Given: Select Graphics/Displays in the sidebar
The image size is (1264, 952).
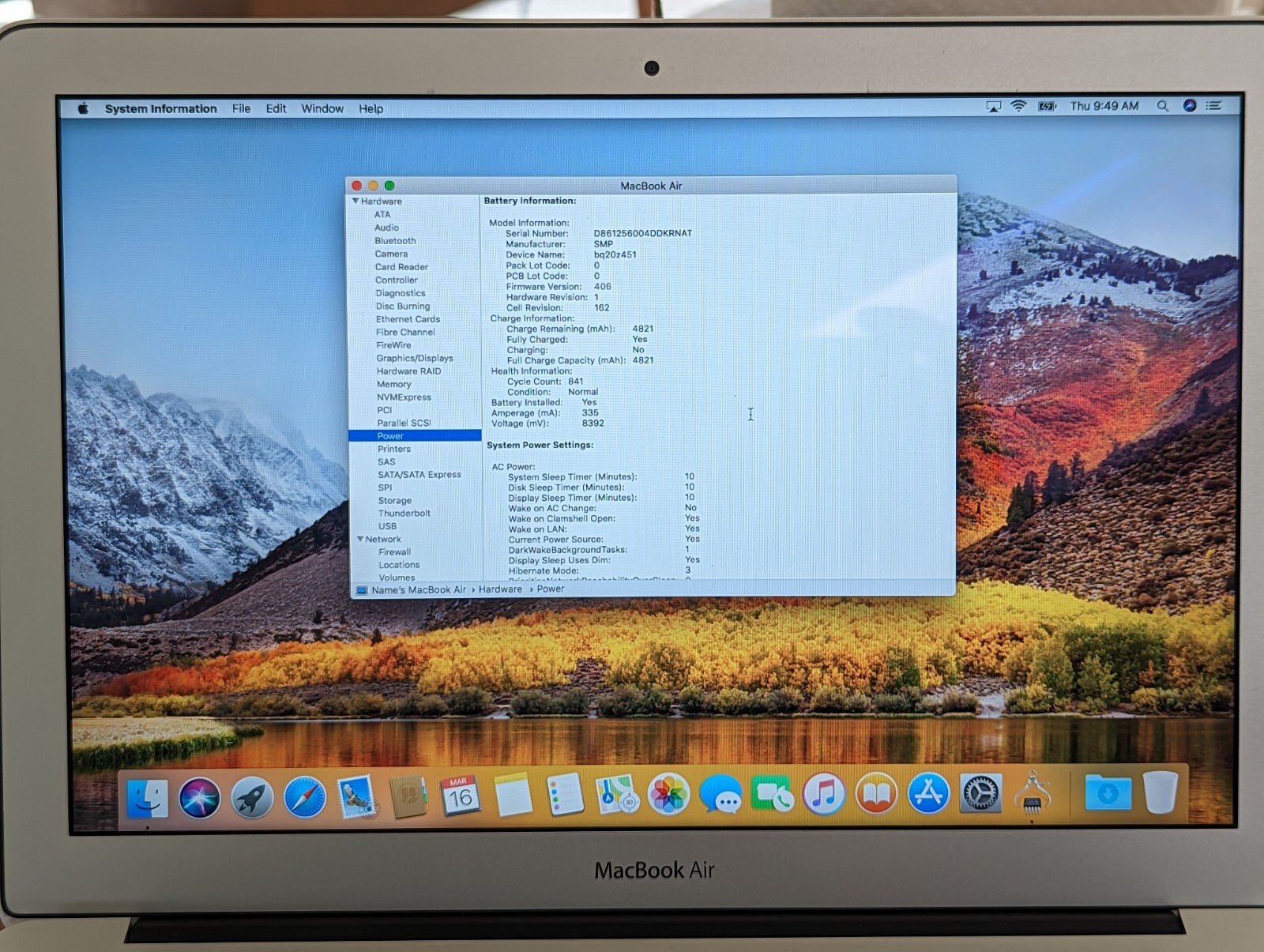Looking at the screenshot, I should coord(415,358).
